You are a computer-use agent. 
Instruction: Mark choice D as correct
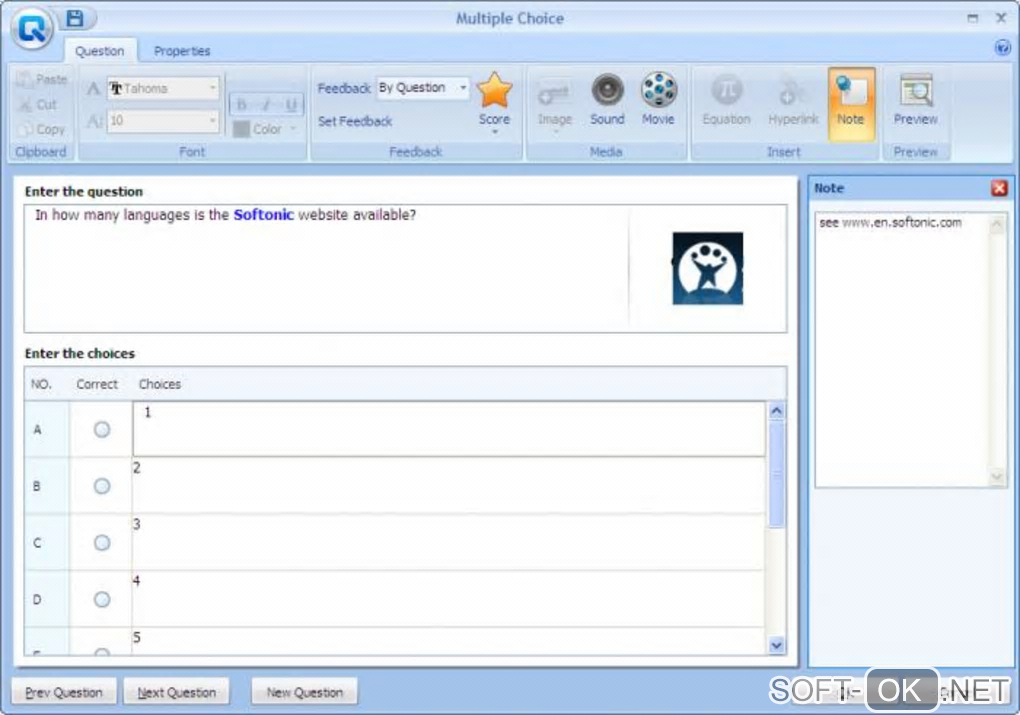pyautogui.click(x=102, y=599)
